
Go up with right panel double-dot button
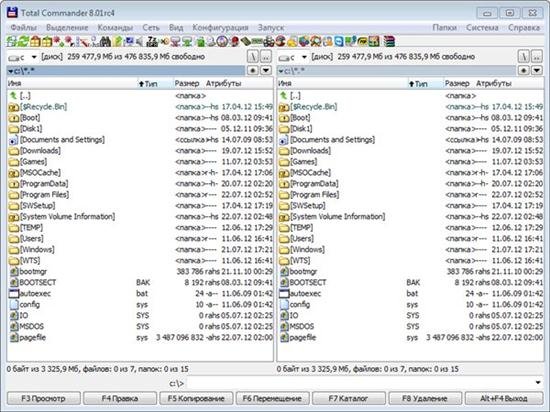537,56
